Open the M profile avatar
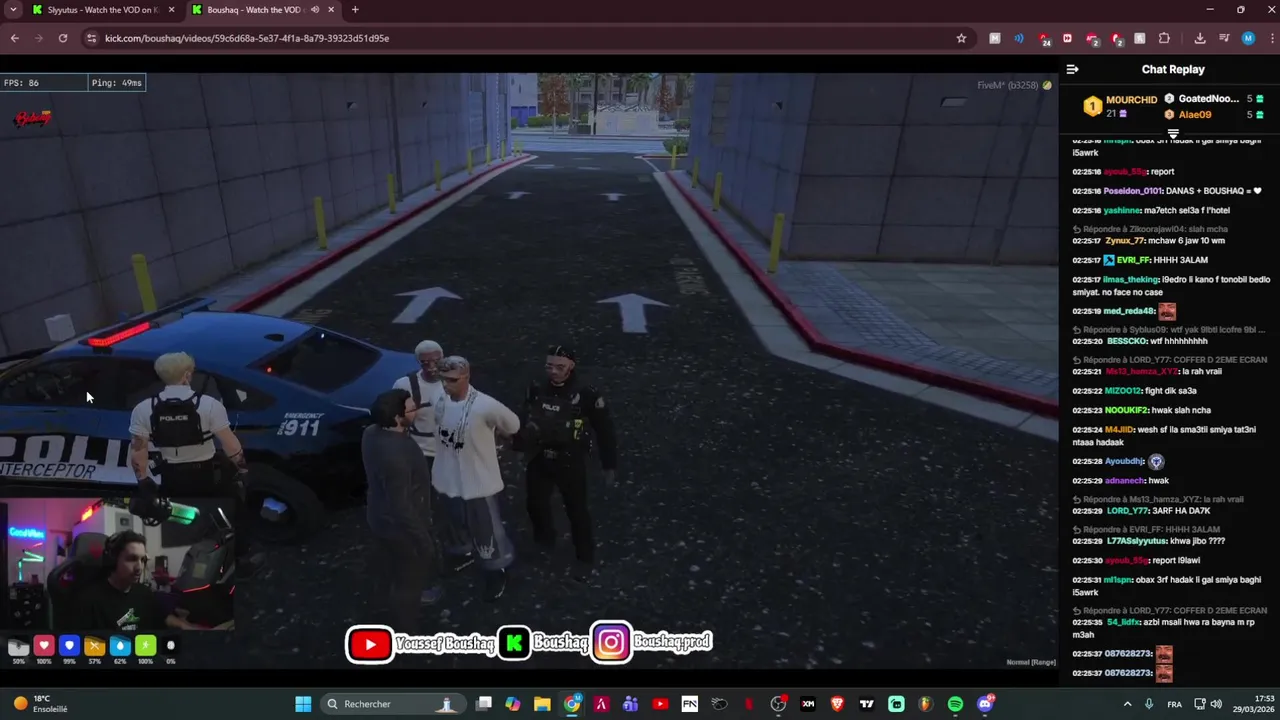This screenshot has width=1280, height=720. (1248, 38)
